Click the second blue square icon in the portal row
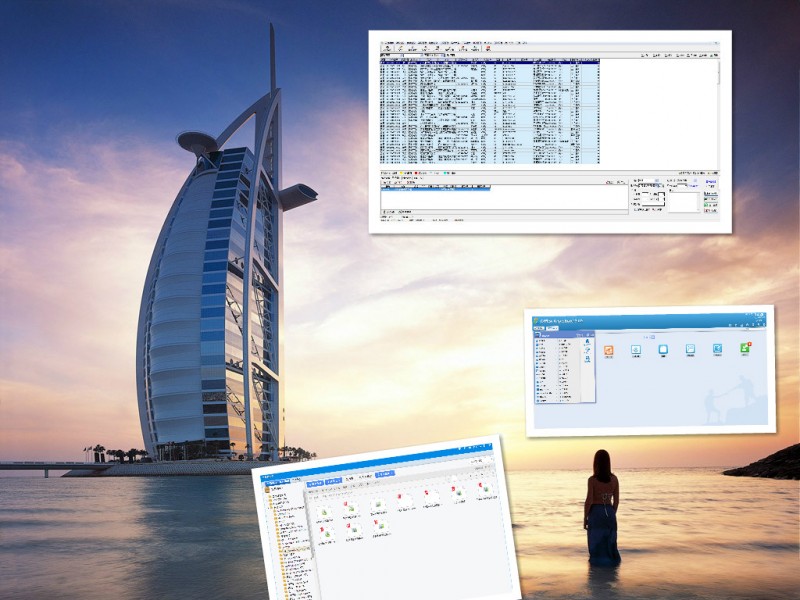This screenshot has height=600, width=800. pyautogui.click(x=690, y=349)
